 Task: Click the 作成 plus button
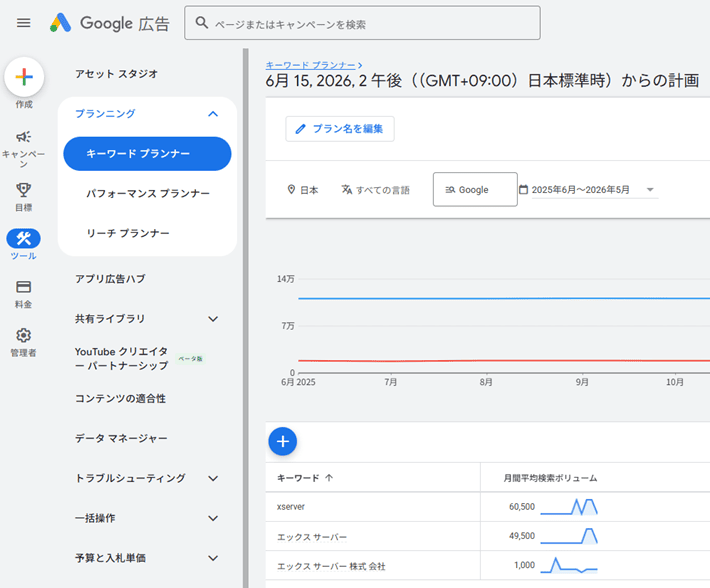24,77
